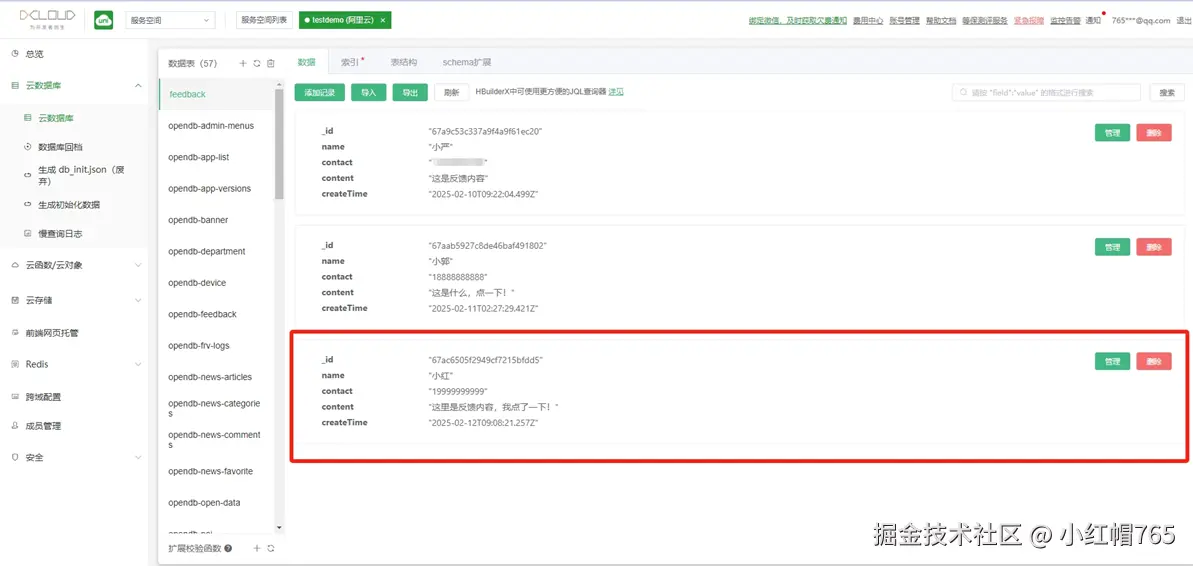Viewport: 1193px width, 566px height.
Task: Click the 刷新 button
Action: click(x=452, y=92)
